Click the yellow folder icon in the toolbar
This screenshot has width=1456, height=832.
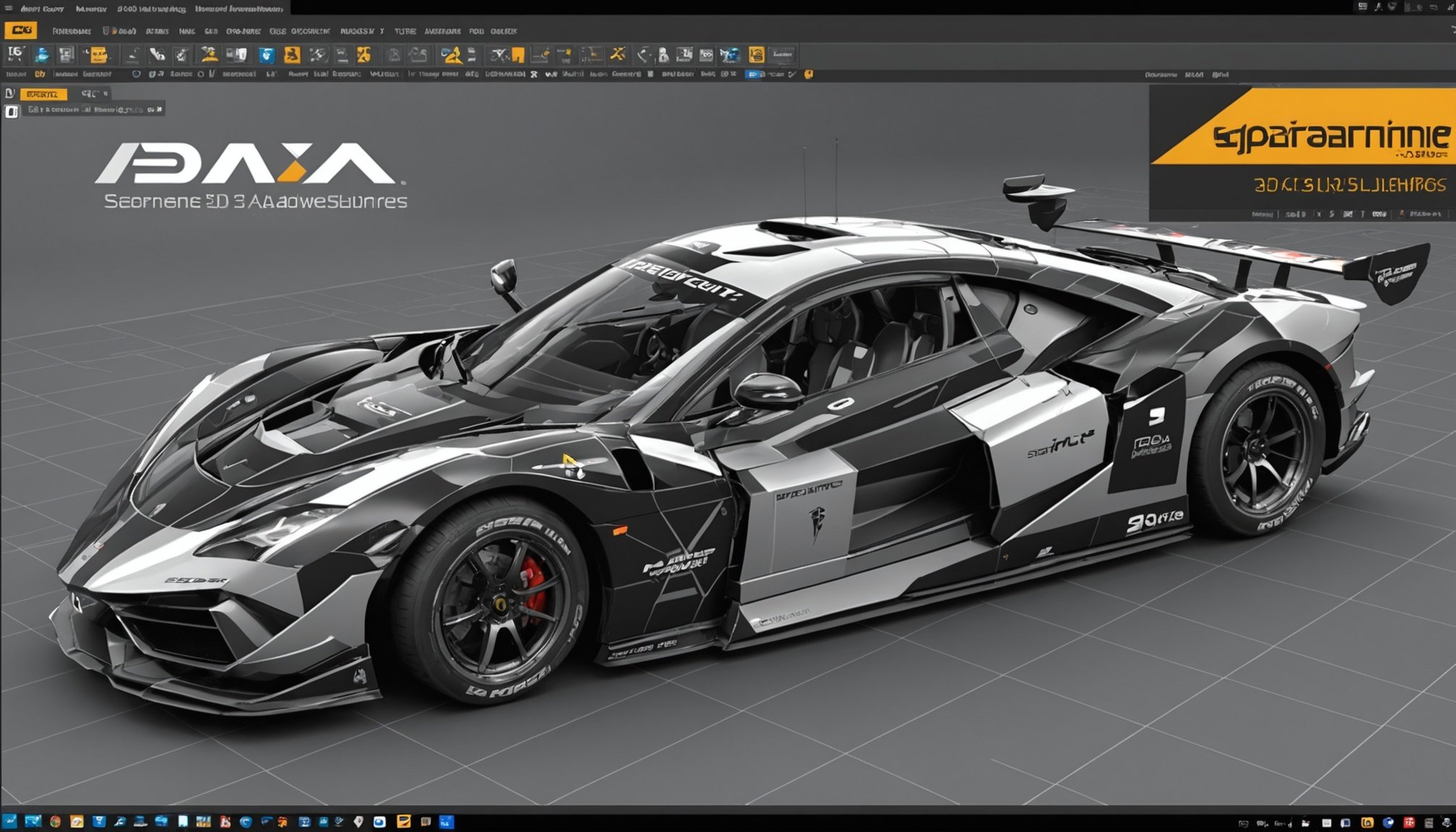[x=97, y=55]
